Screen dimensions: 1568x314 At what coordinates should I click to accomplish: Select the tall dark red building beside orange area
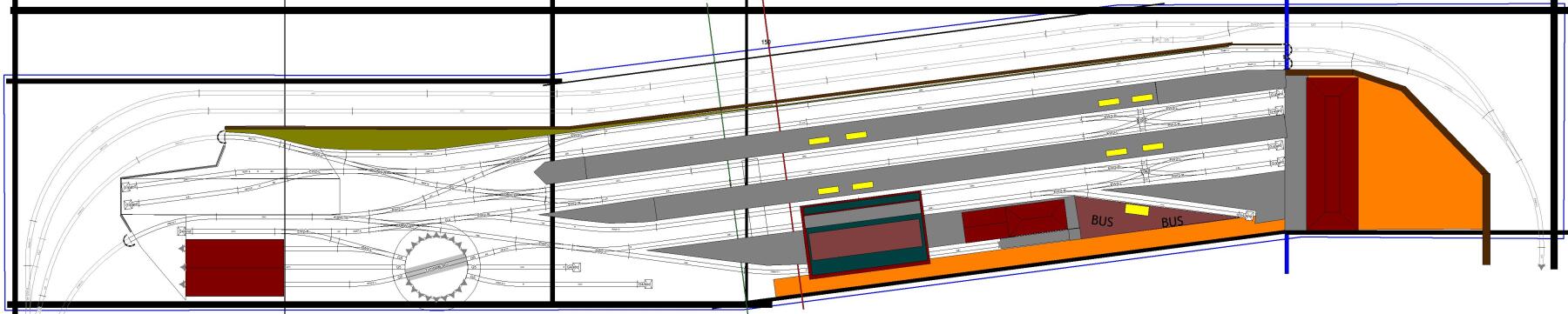(1332, 154)
